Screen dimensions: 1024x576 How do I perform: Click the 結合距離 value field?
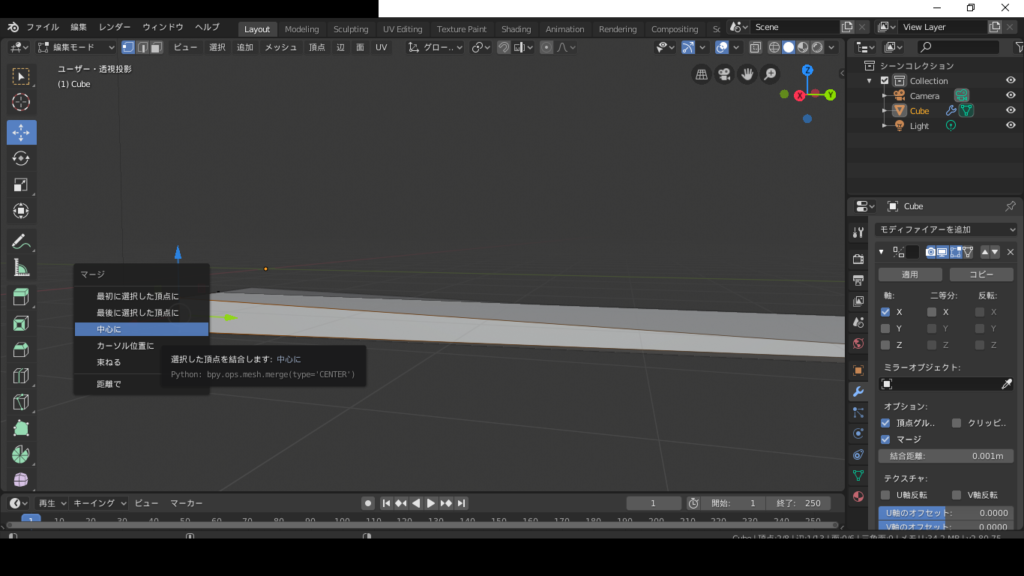pyautogui.click(x=947, y=456)
